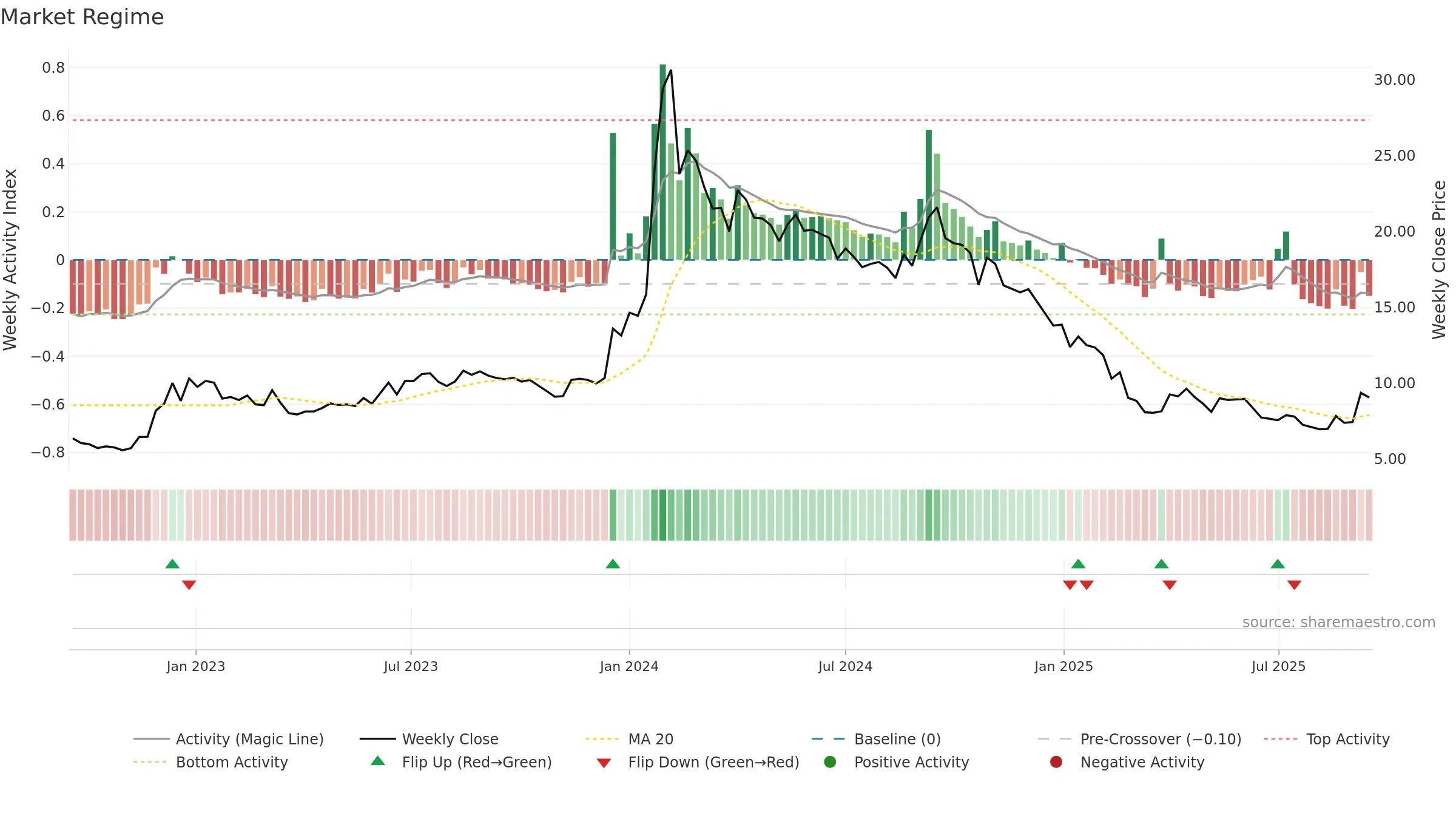Click the pink dotted Top Activity swatch in legend

coord(1281,739)
